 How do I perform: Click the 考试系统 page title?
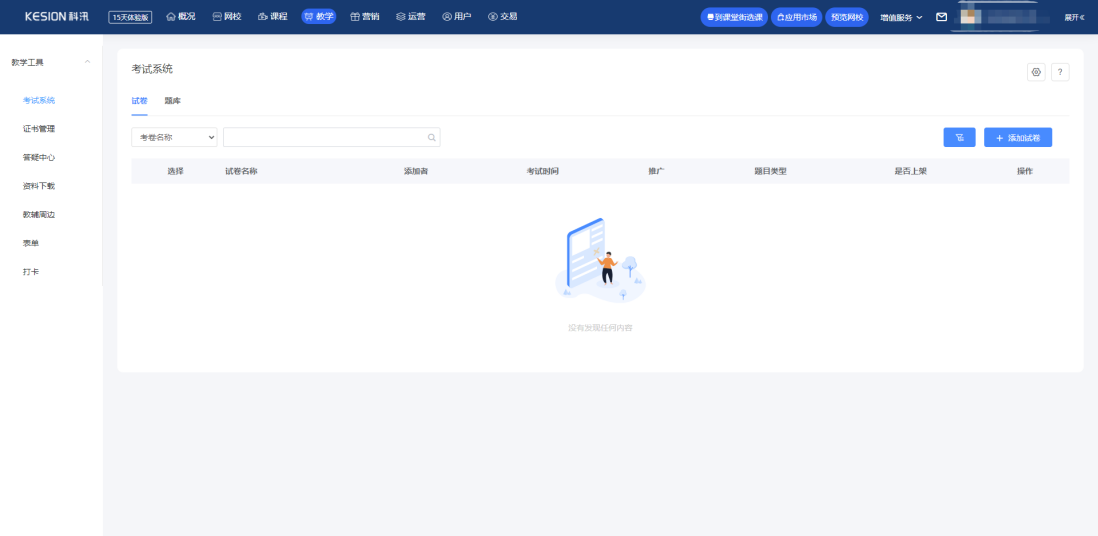[152, 69]
